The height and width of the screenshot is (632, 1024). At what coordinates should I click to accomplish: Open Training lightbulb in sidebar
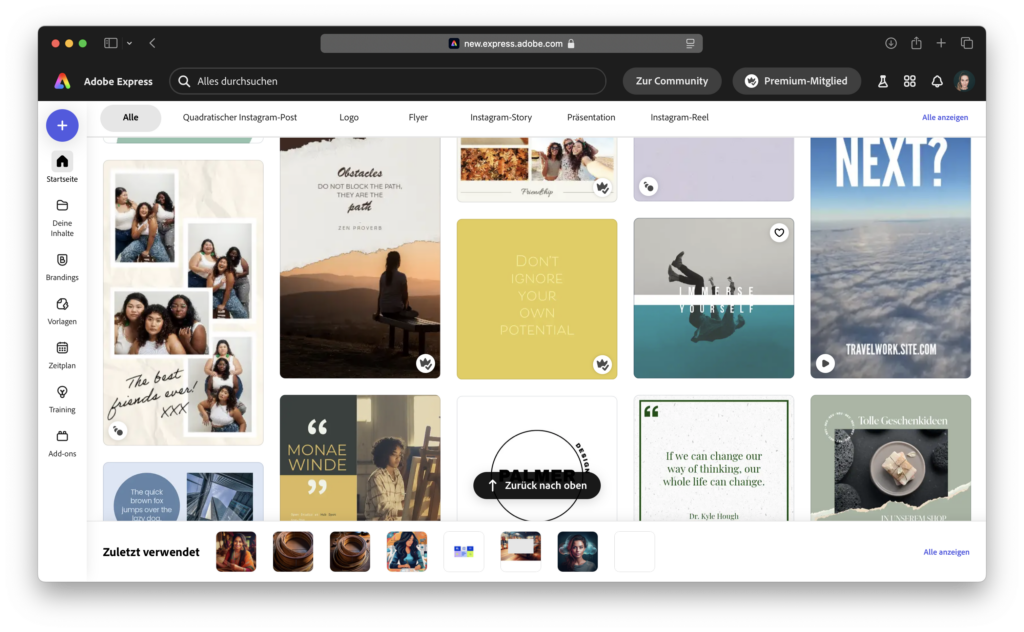(62, 392)
